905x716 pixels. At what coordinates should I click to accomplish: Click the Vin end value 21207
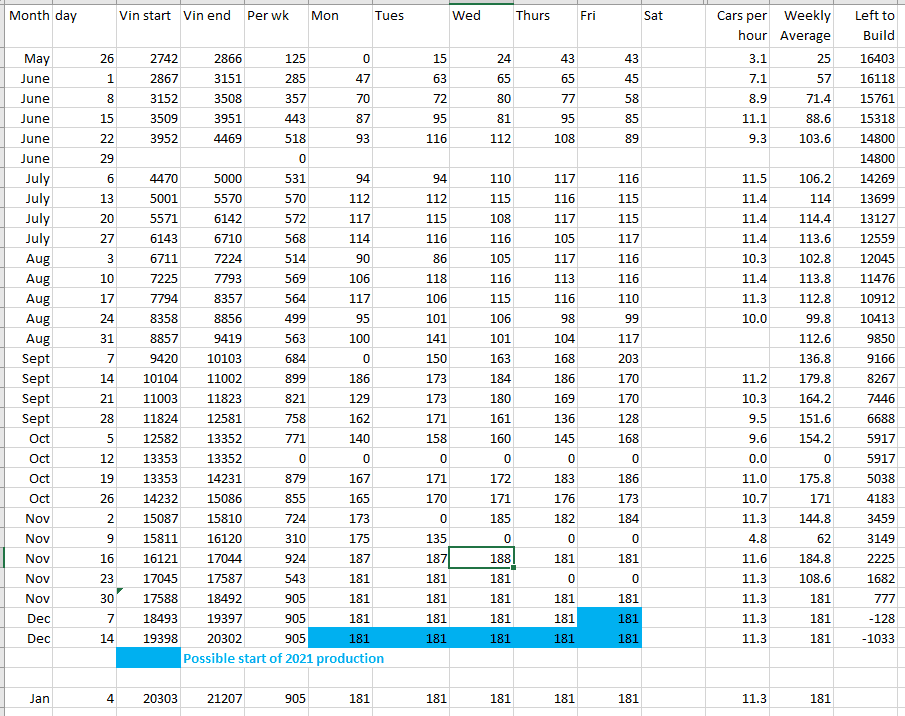(212, 699)
